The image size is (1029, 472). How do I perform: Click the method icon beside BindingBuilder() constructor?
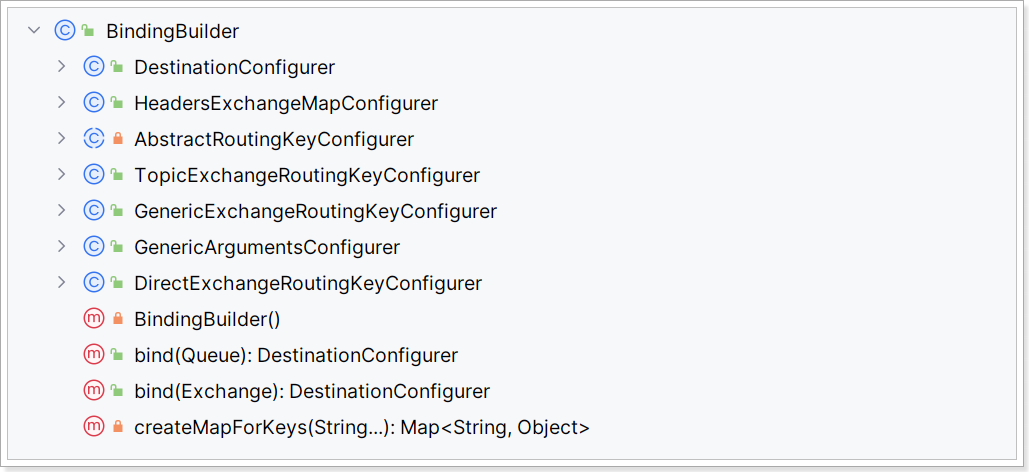point(94,319)
